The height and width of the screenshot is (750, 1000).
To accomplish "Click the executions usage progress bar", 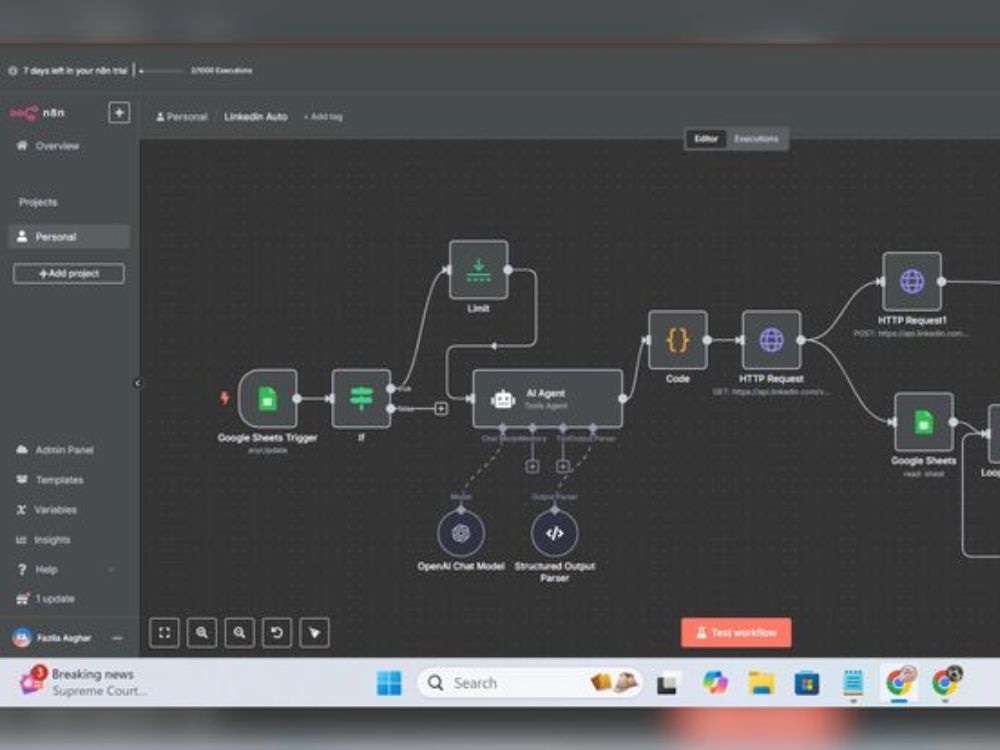I will click(161, 71).
